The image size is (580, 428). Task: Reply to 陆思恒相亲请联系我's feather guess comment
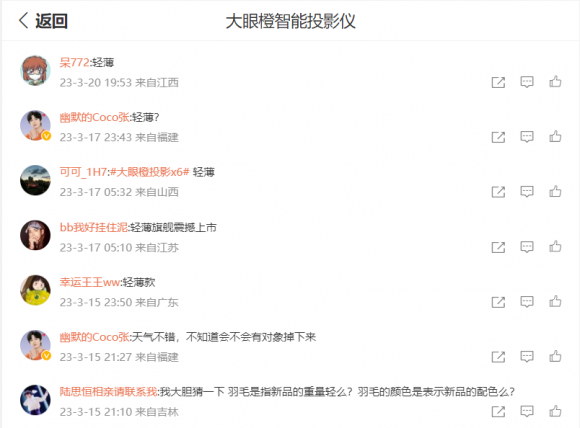tap(527, 411)
